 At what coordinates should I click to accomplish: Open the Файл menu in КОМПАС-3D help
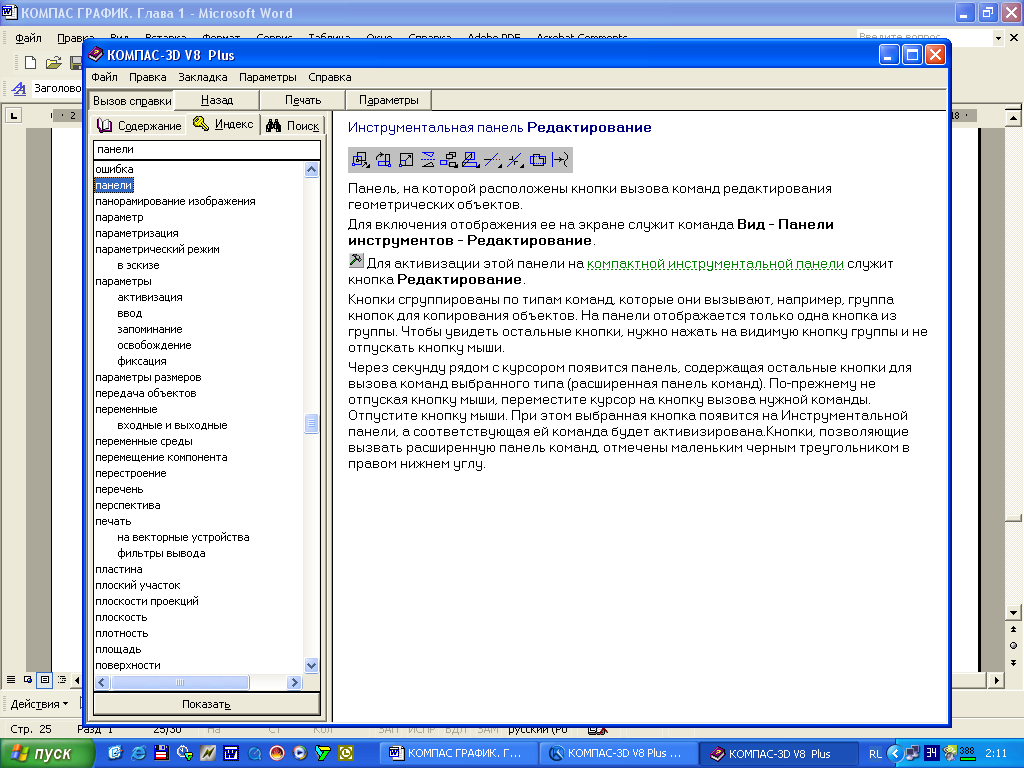(104, 77)
